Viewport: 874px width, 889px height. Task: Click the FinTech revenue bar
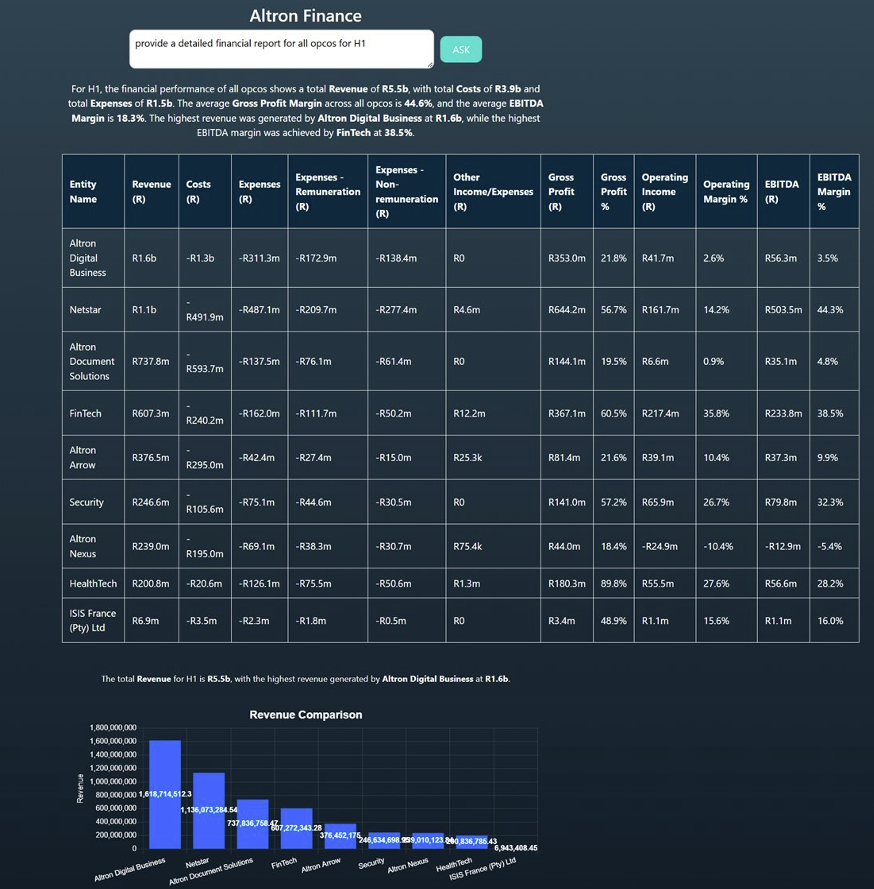(x=296, y=828)
